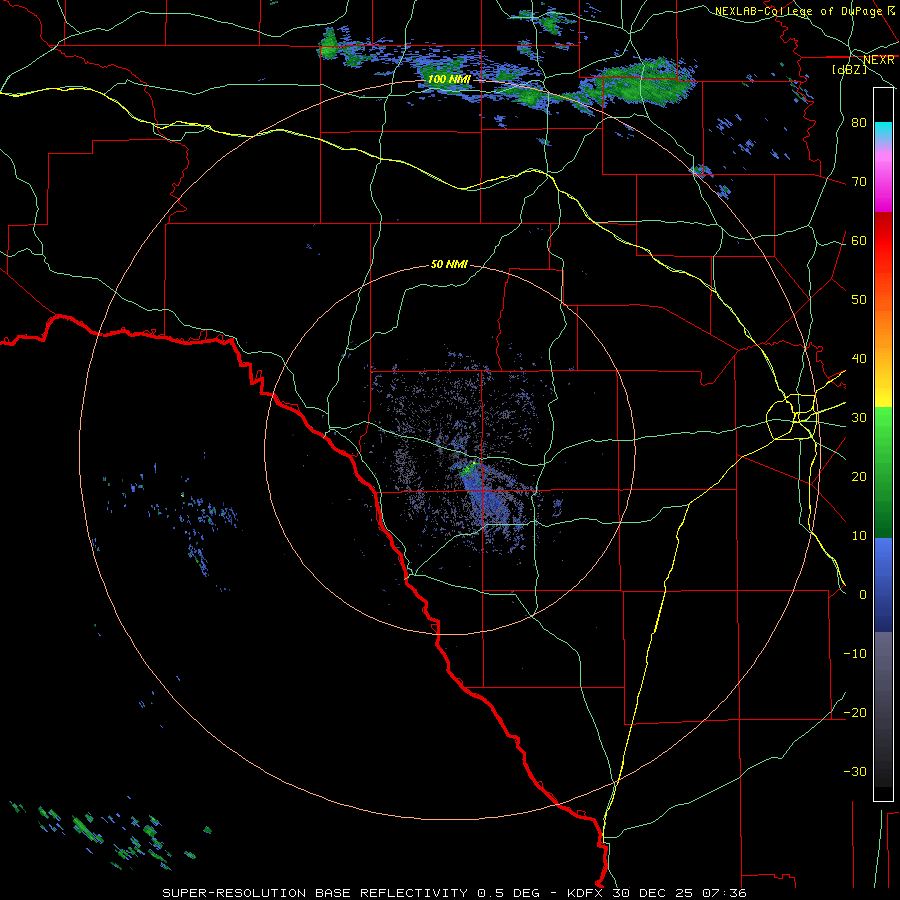Click the yellow highway loop around the eastern city
Screen dimensions: 900x900
tap(792, 417)
